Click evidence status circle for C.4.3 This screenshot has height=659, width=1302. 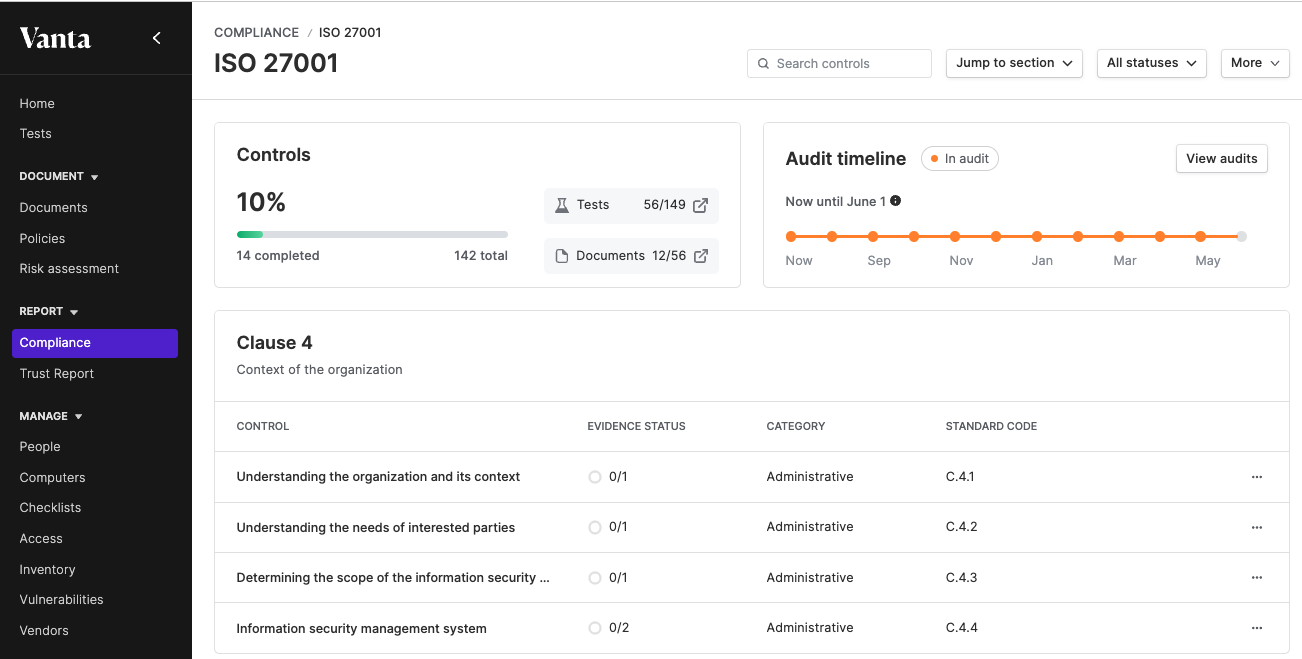pos(595,578)
